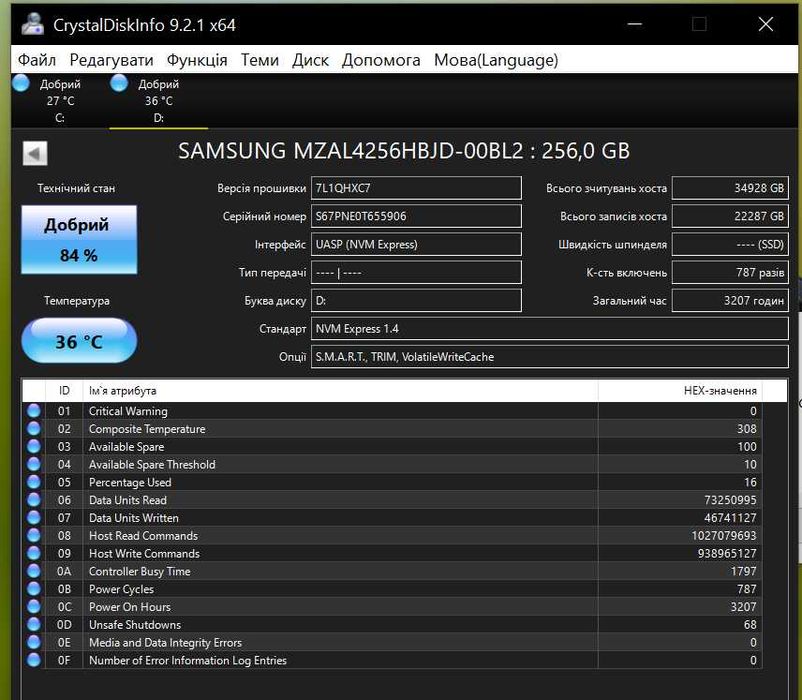802x700 pixels.
Task: Click the serial number field S67PNE0T655906
Action: pyautogui.click(x=416, y=216)
